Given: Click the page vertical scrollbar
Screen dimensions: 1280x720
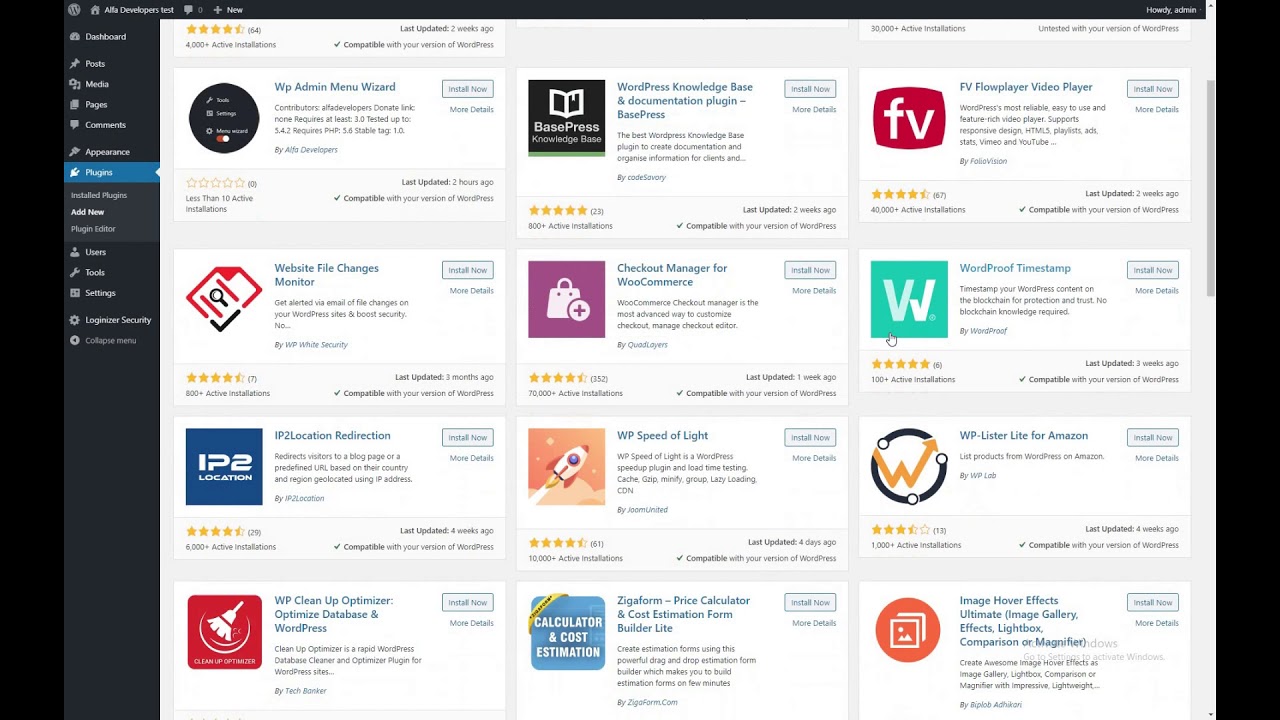Looking at the screenshot, I should (1212, 190).
